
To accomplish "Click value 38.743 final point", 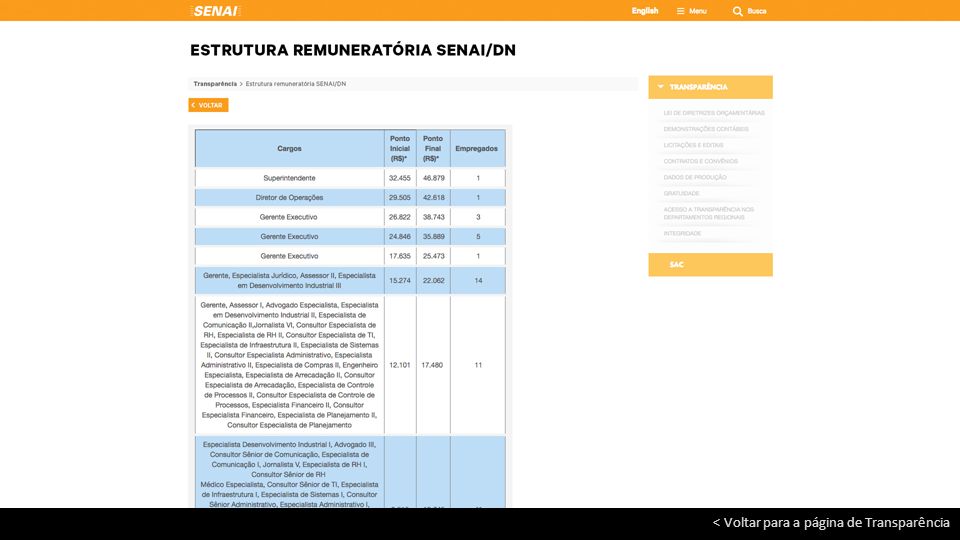I will (x=433, y=217).
